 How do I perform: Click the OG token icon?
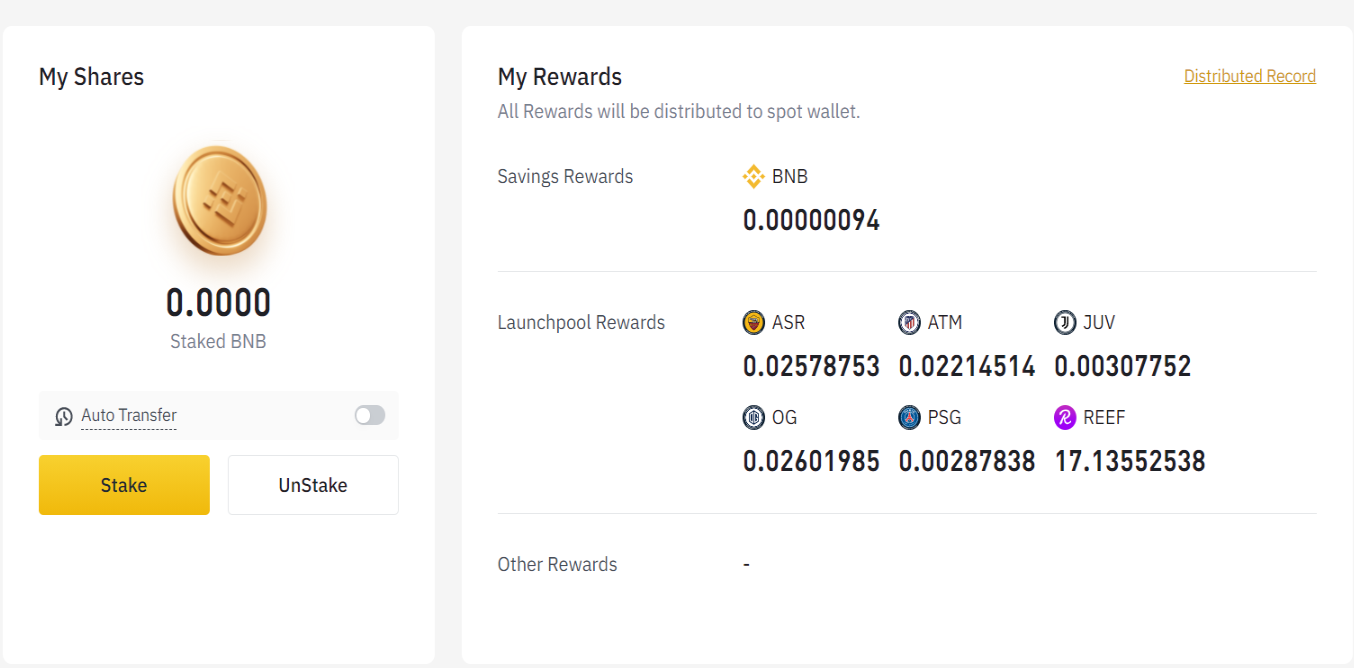click(x=754, y=417)
